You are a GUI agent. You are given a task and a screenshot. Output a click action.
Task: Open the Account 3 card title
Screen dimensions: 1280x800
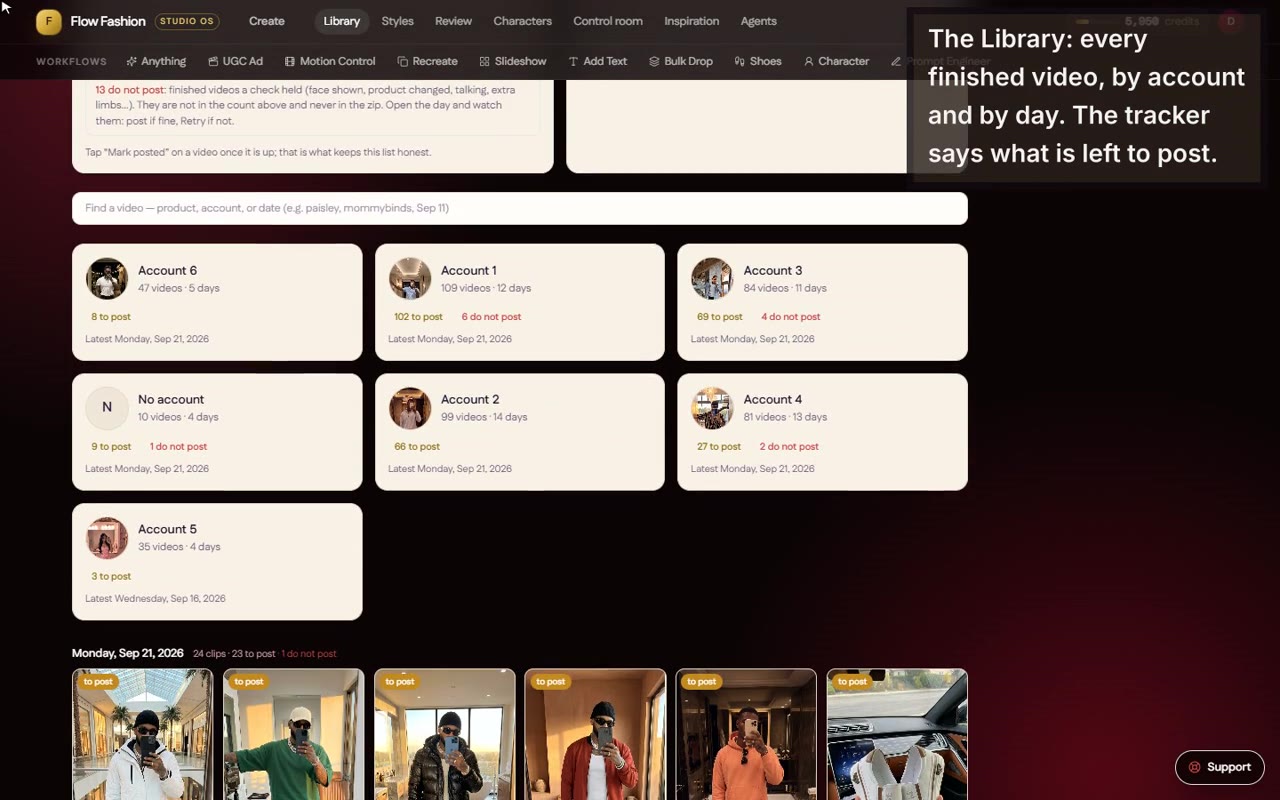tap(772, 270)
